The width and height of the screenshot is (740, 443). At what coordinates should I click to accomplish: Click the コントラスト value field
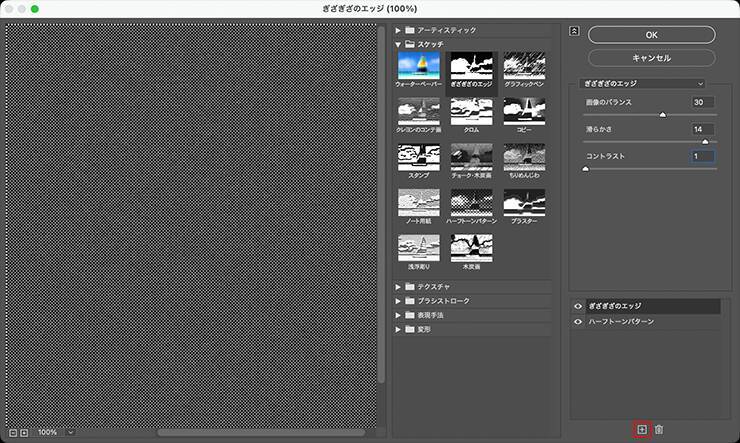coord(703,156)
